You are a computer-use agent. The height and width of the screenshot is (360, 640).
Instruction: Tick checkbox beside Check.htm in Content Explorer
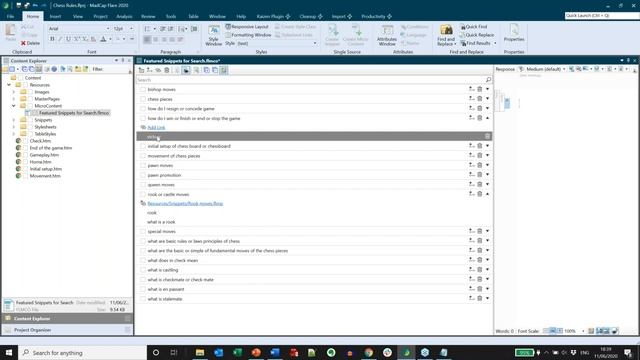[25, 141]
